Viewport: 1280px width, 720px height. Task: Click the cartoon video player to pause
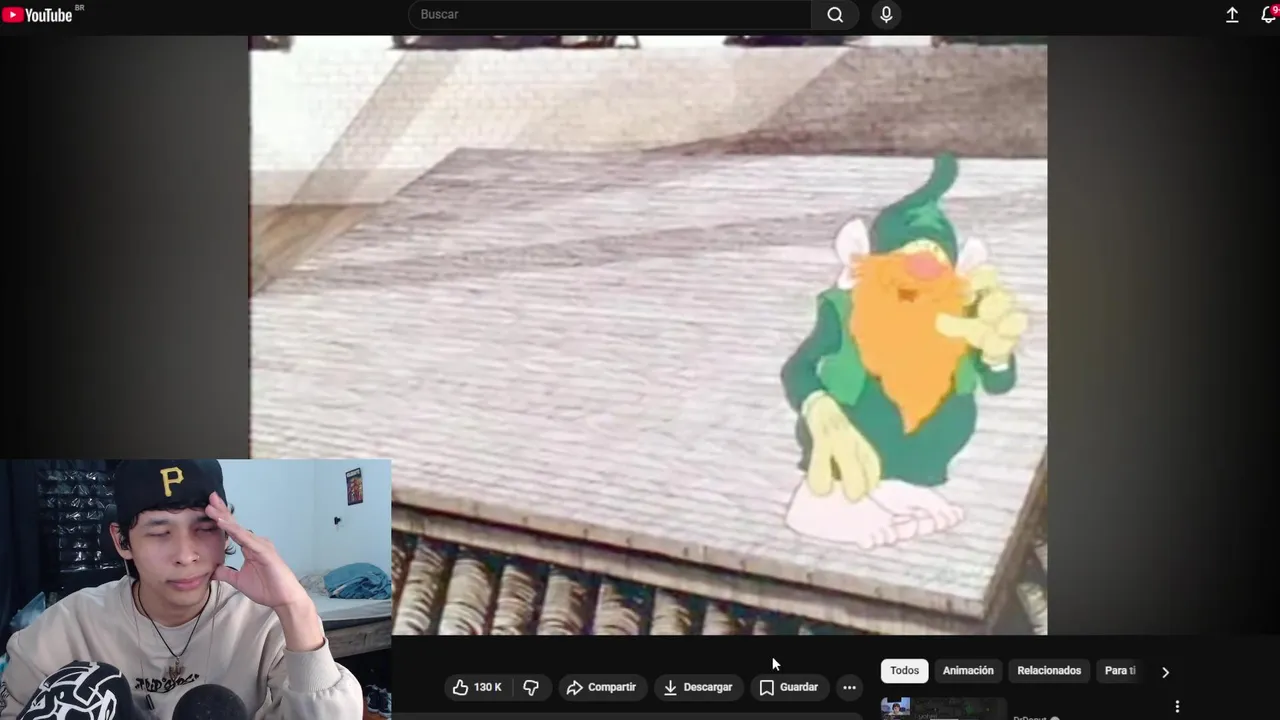[x=648, y=335]
